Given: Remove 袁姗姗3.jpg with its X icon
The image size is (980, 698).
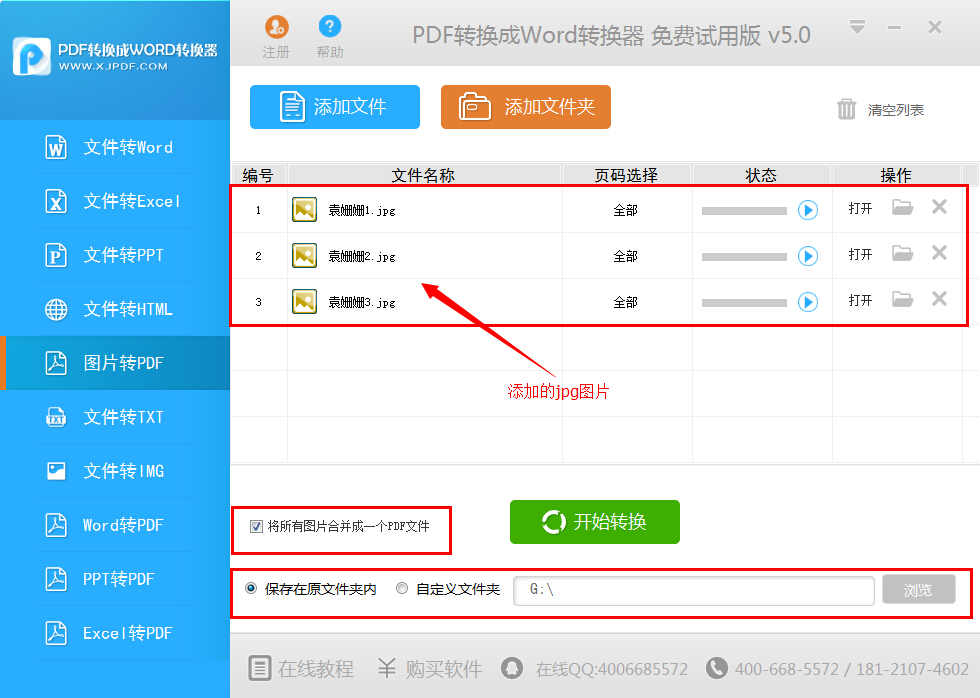Looking at the screenshot, I should tap(939, 299).
